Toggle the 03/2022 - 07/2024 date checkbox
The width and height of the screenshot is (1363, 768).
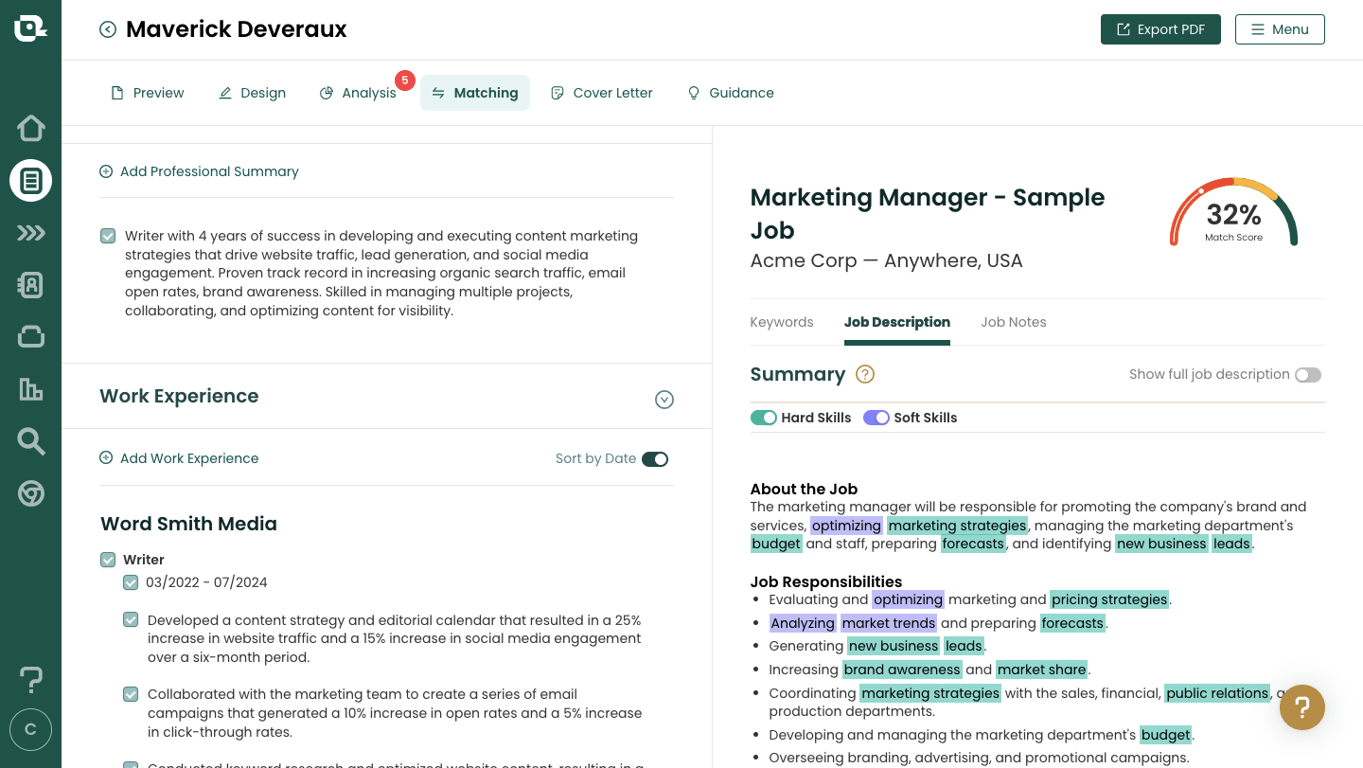(x=131, y=582)
